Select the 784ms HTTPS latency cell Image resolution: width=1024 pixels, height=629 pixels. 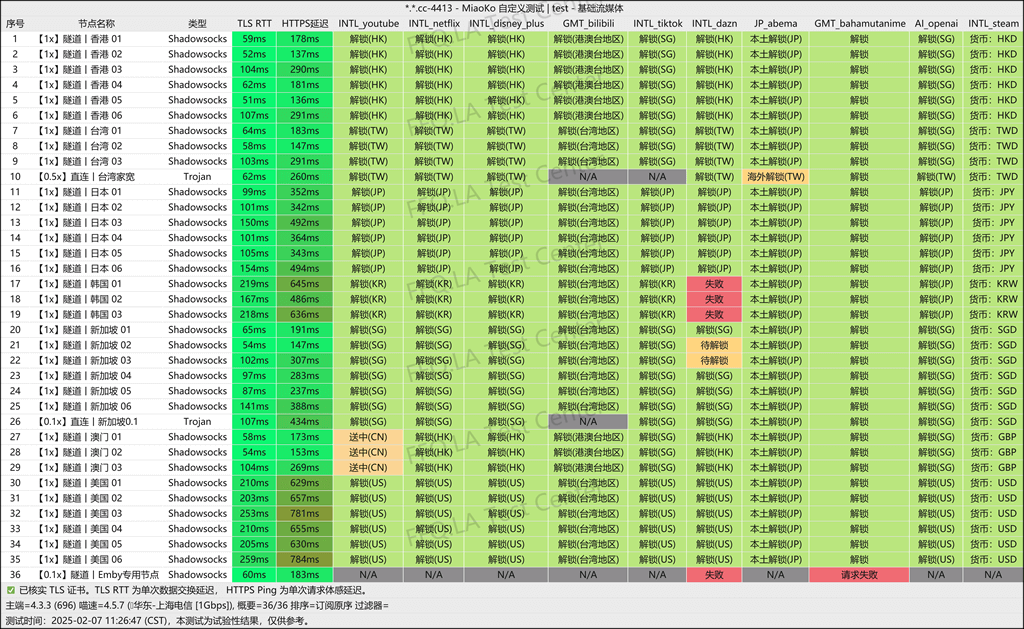[305, 559]
